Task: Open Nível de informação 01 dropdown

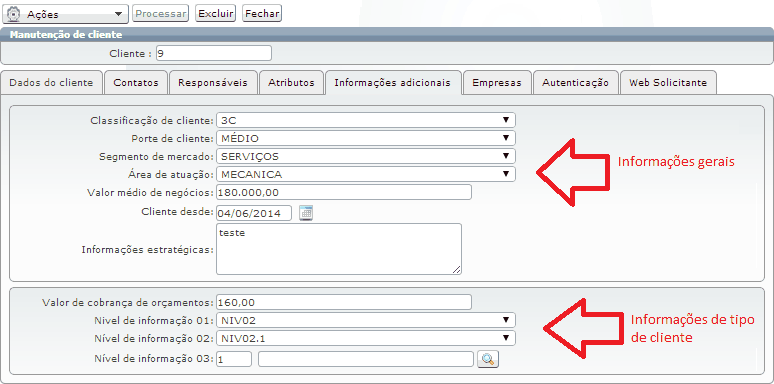Action: tap(366, 320)
